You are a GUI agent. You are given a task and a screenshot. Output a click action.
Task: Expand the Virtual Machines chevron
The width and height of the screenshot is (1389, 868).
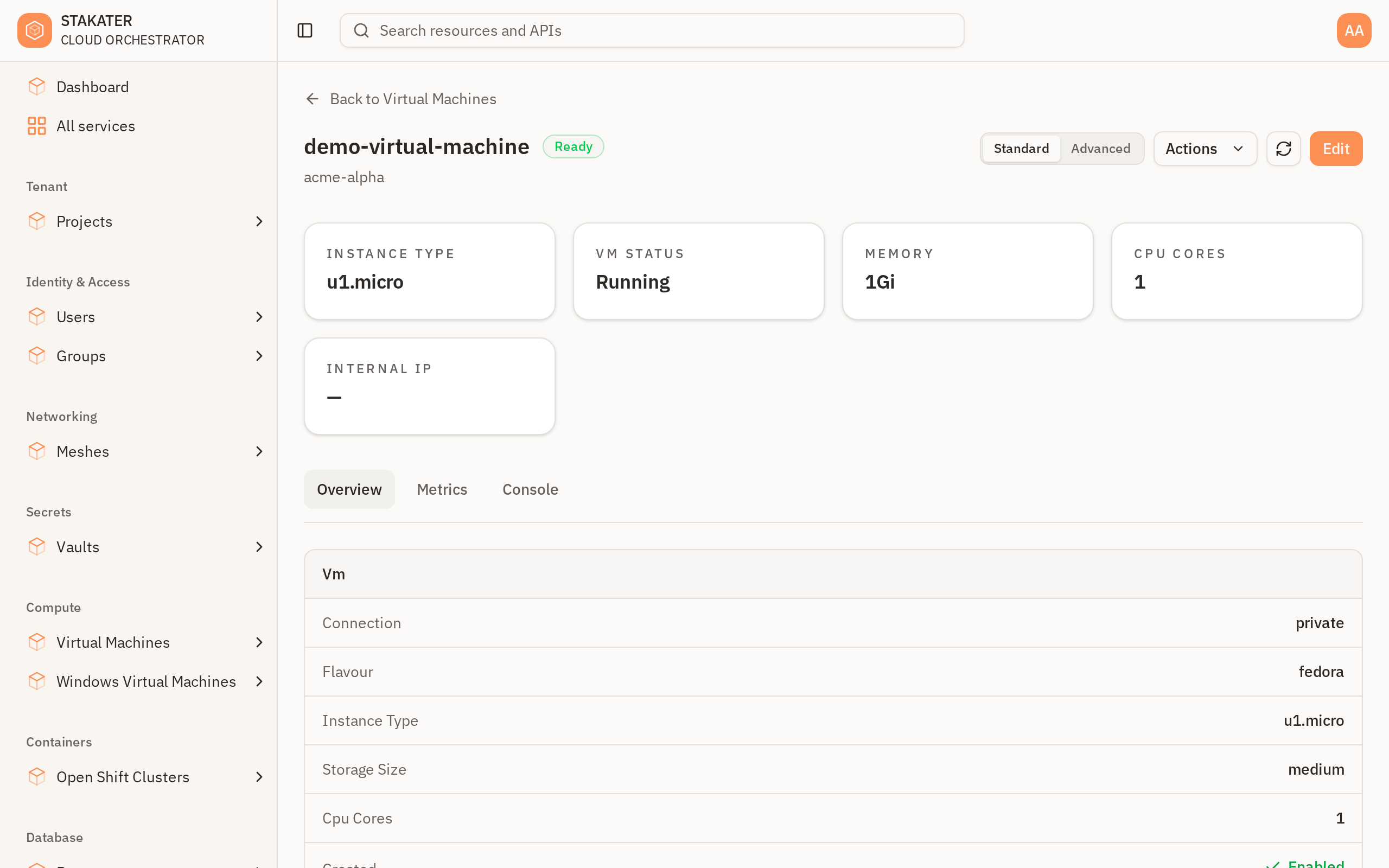(x=259, y=642)
